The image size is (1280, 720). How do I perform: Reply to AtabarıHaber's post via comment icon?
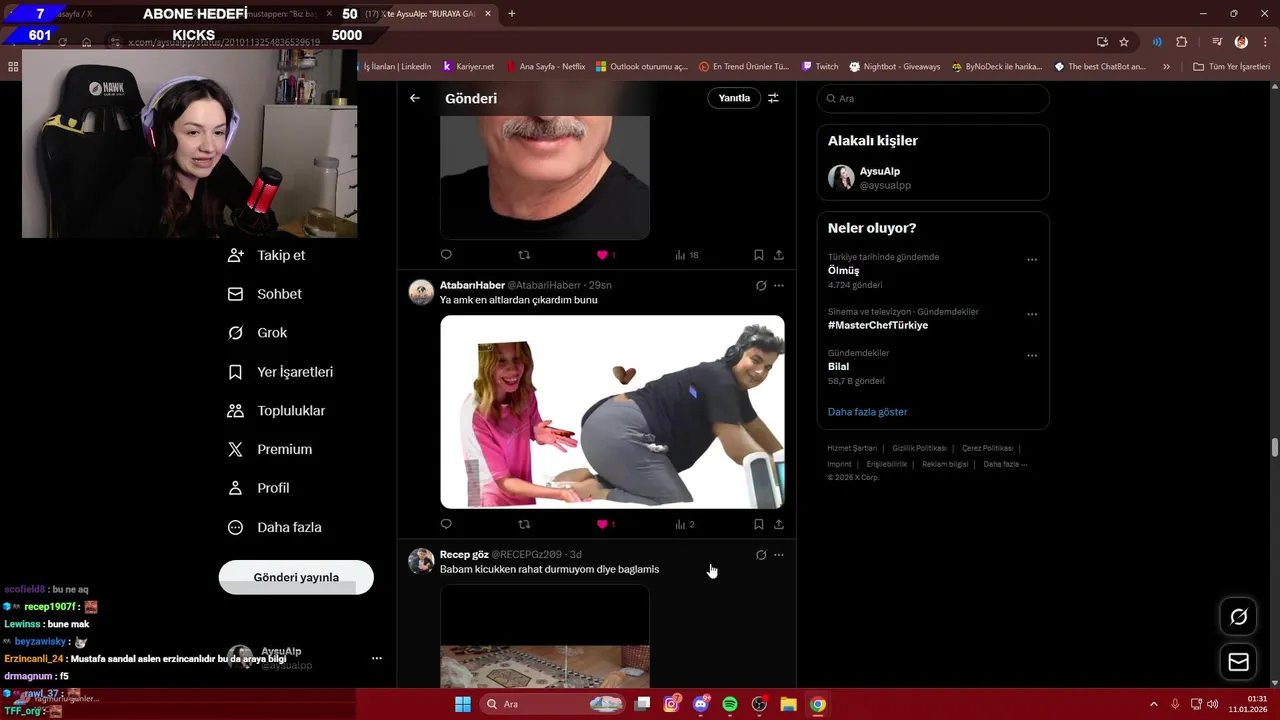click(446, 524)
